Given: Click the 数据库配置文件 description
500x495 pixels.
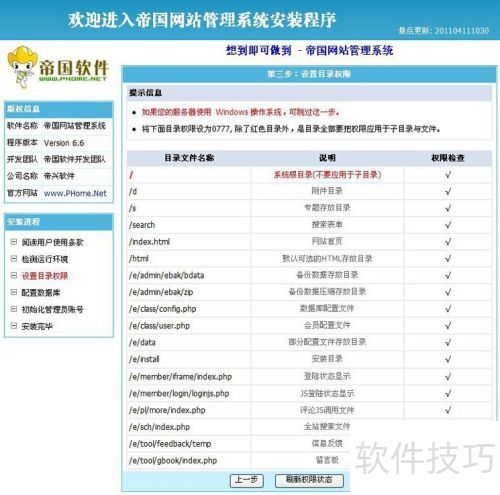Looking at the screenshot, I should pyautogui.click(x=327, y=309).
